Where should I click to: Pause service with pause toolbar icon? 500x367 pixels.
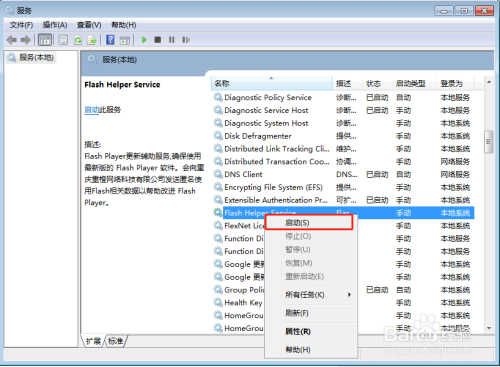172,40
